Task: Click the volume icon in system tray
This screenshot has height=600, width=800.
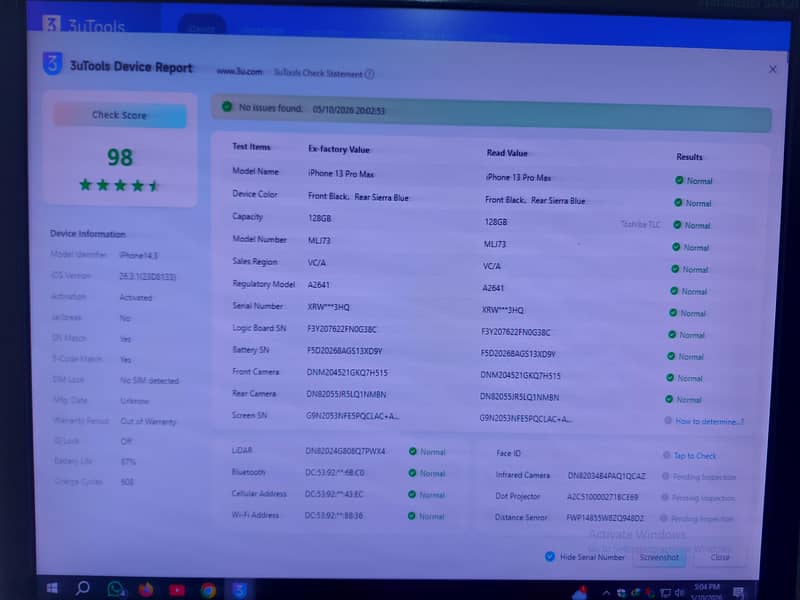Action: pos(679,592)
